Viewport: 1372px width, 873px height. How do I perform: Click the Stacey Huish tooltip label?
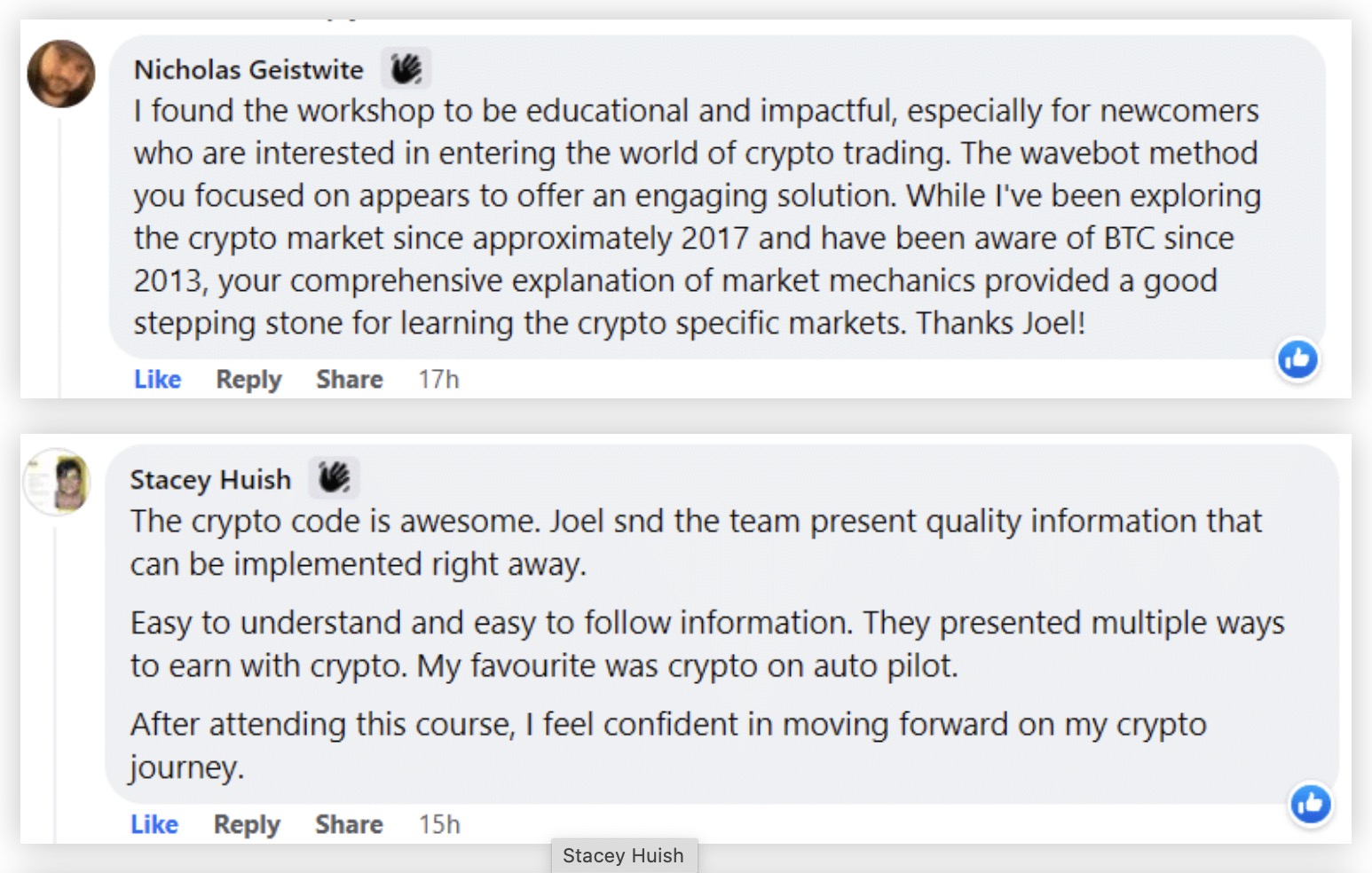coord(623,856)
